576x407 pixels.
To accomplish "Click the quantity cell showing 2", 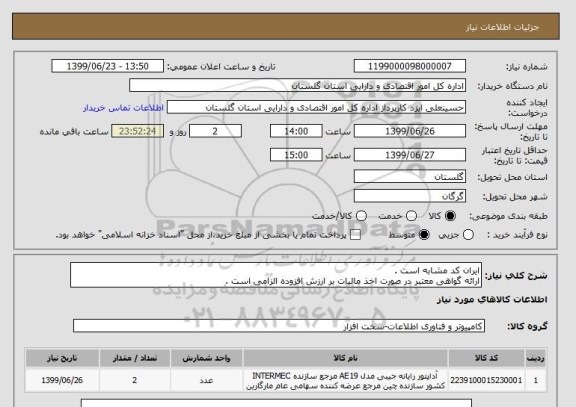I will coord(135,380).
